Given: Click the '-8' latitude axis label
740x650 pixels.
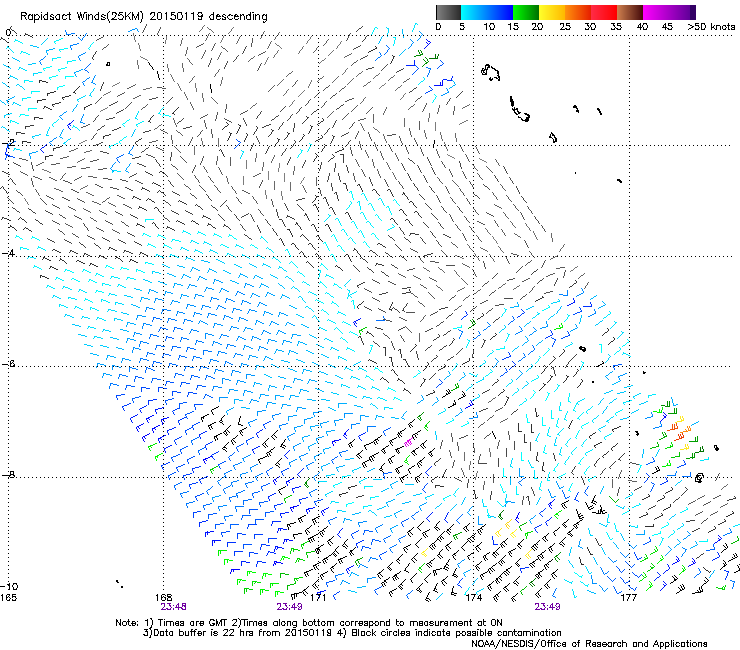Looking at the screenshot, I should pos(8,475).
